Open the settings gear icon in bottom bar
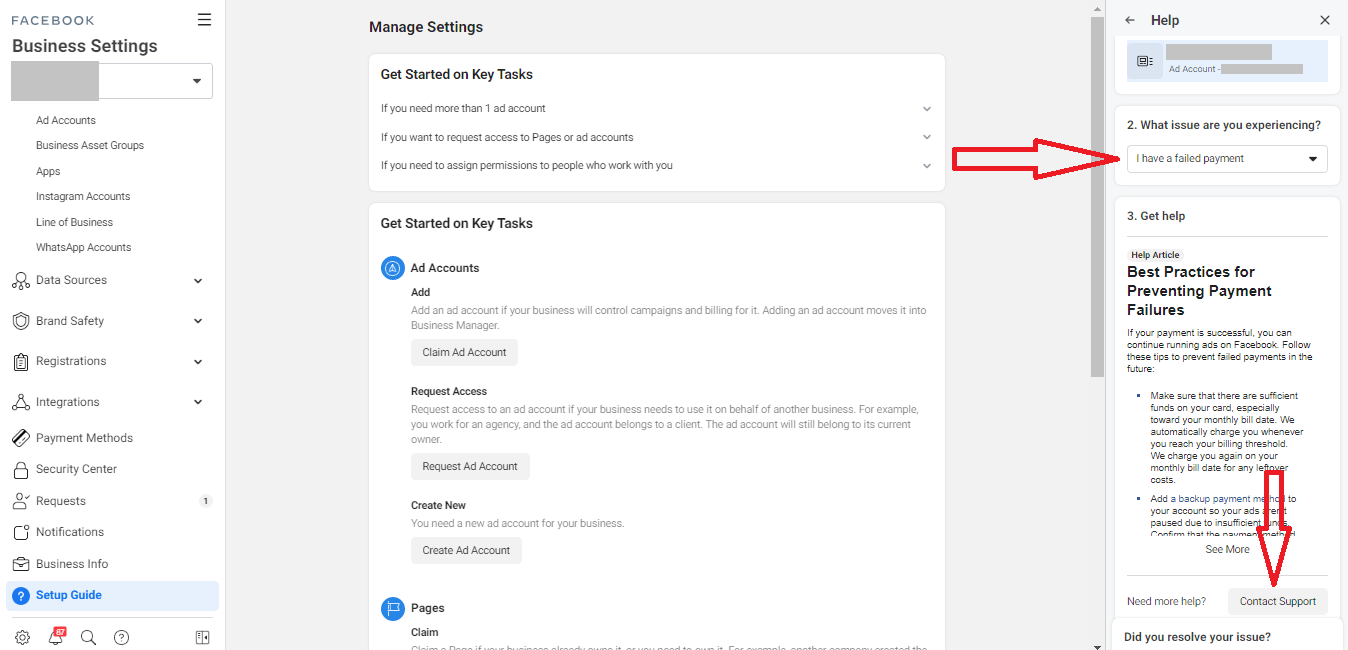Screen dimensions: 1348x650 tap(22, 637)
